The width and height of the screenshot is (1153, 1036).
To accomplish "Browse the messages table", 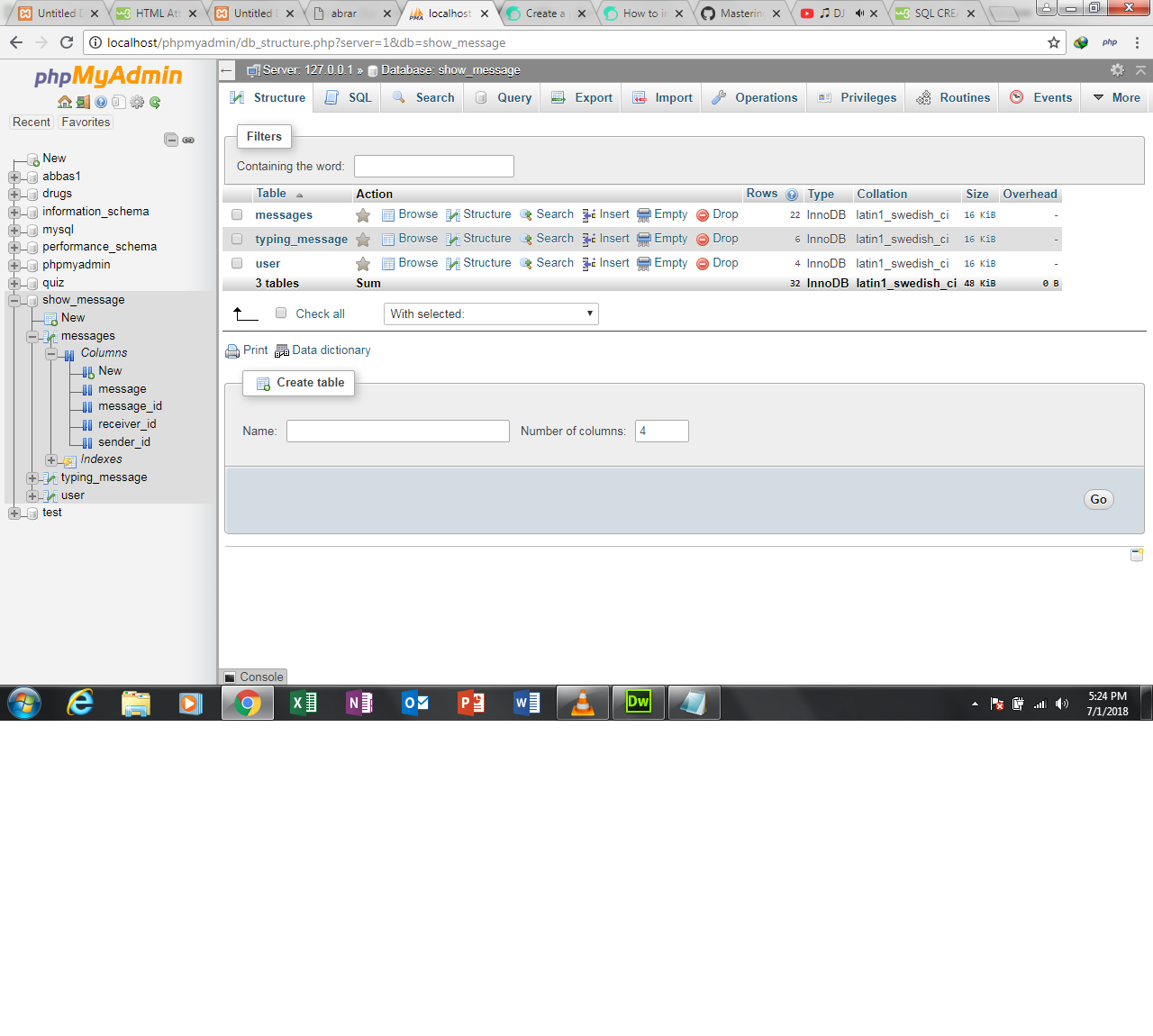I will [410, 214].
